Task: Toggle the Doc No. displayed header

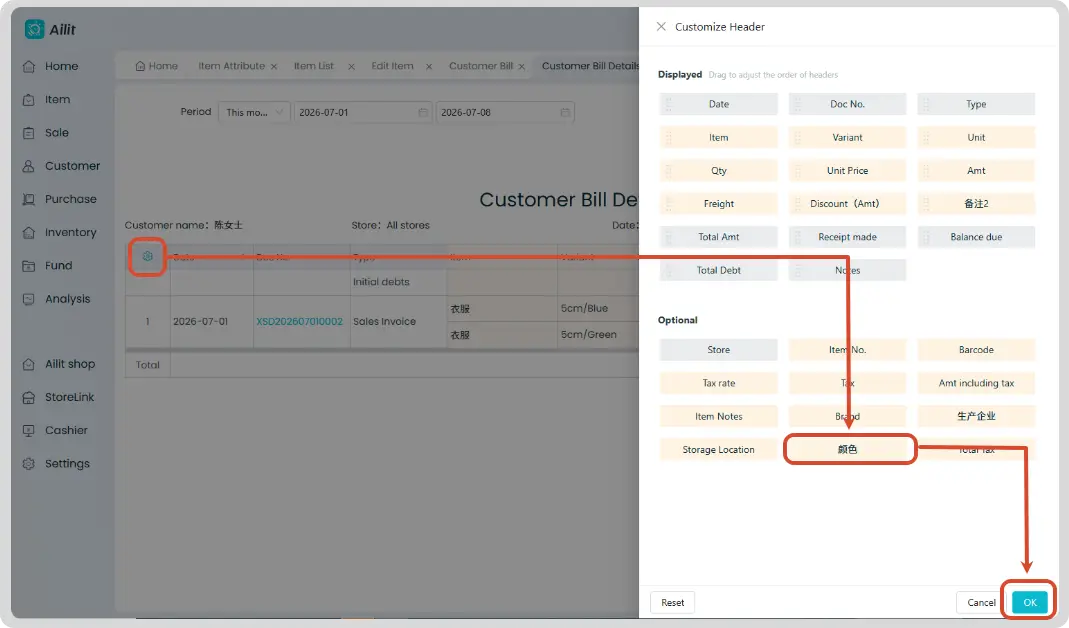Action: (847, 104)
